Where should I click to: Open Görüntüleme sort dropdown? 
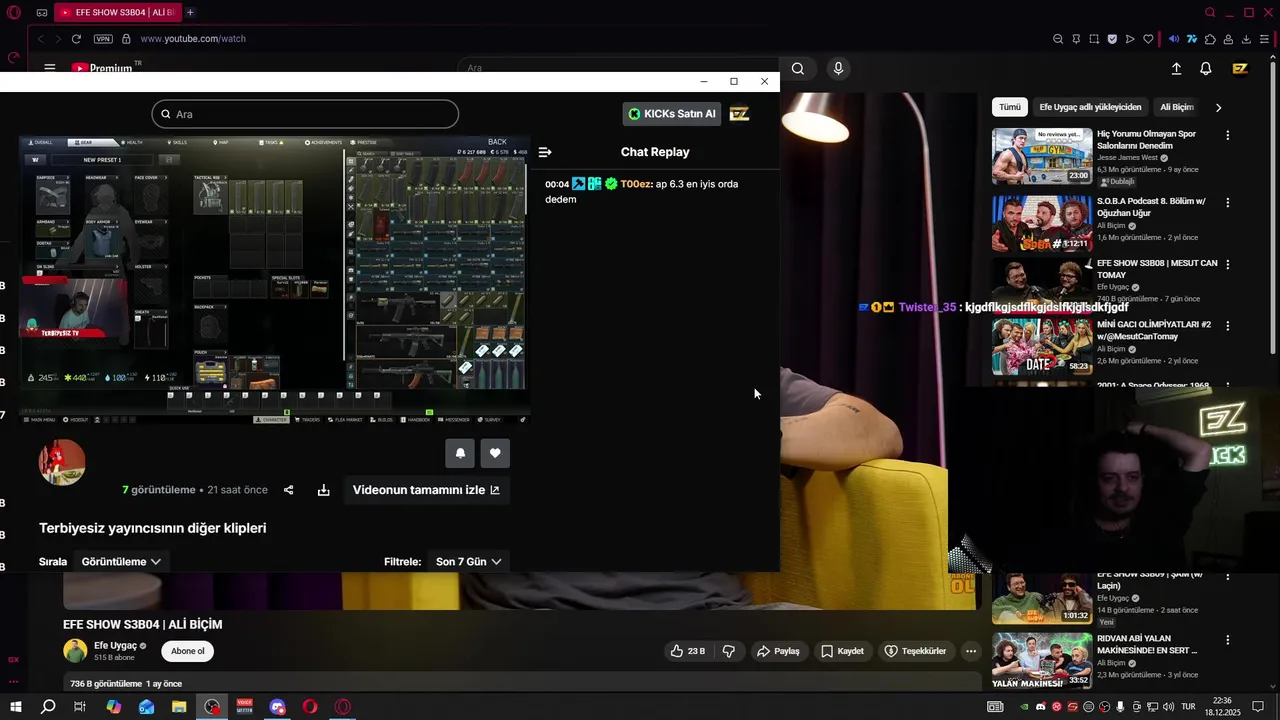pos(121,562)
